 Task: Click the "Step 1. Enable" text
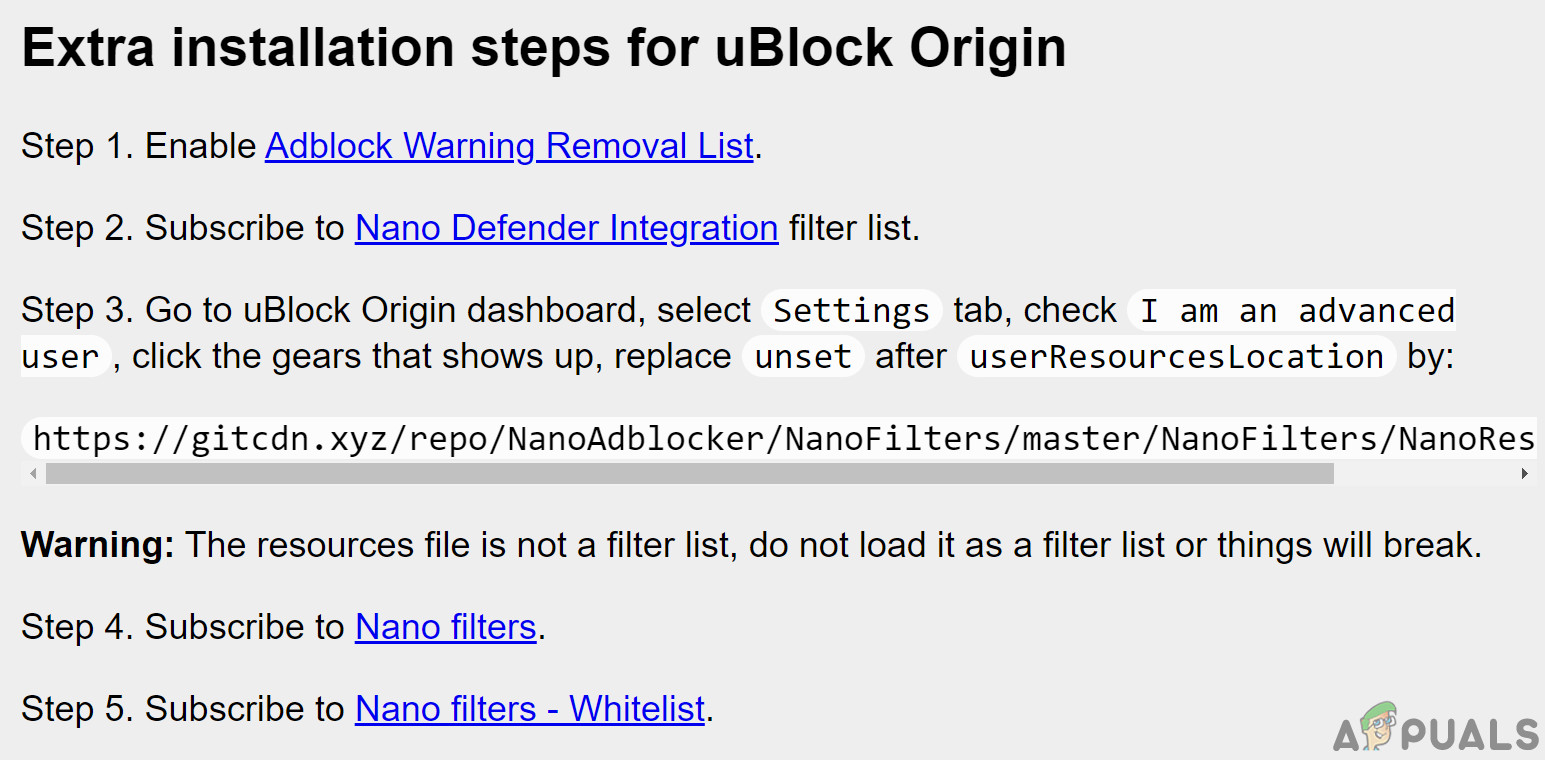click(138, 146)
